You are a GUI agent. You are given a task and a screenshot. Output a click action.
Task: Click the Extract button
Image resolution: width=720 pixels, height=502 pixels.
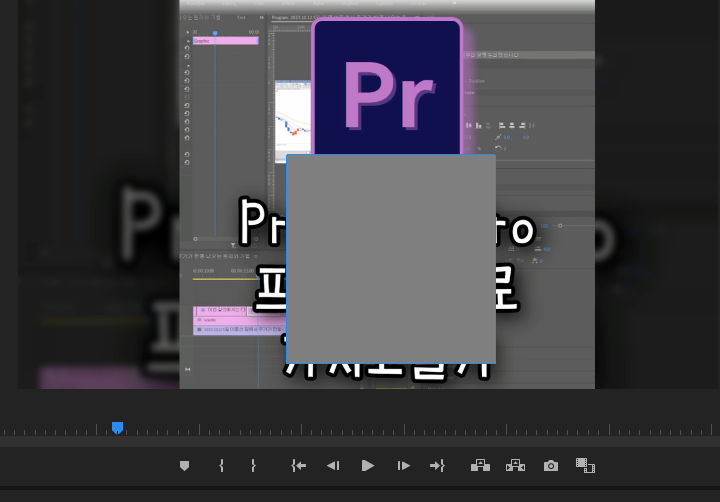pyautogui.click(x=515, y=466)
